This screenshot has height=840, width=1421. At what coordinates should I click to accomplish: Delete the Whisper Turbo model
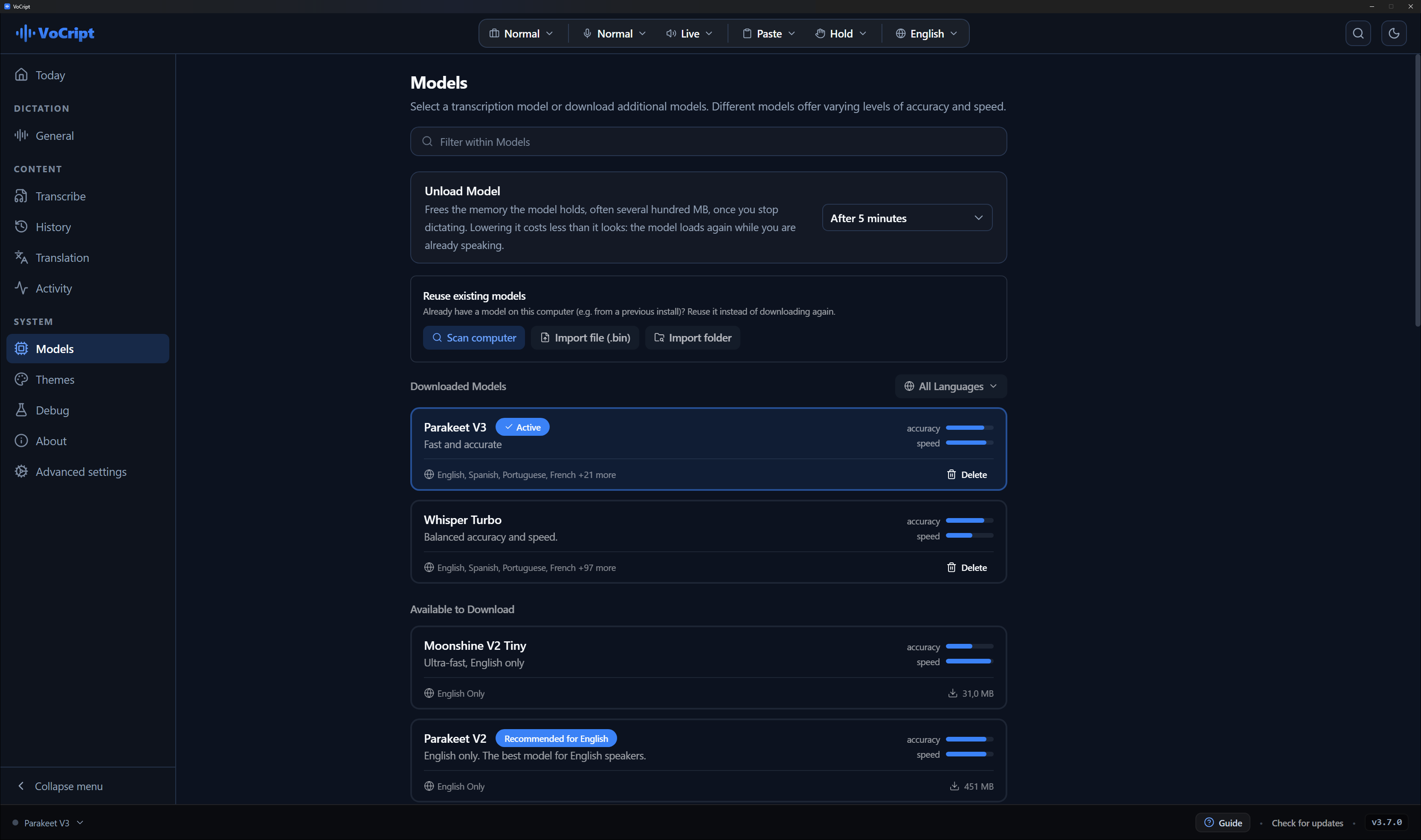tap(966, 567)
